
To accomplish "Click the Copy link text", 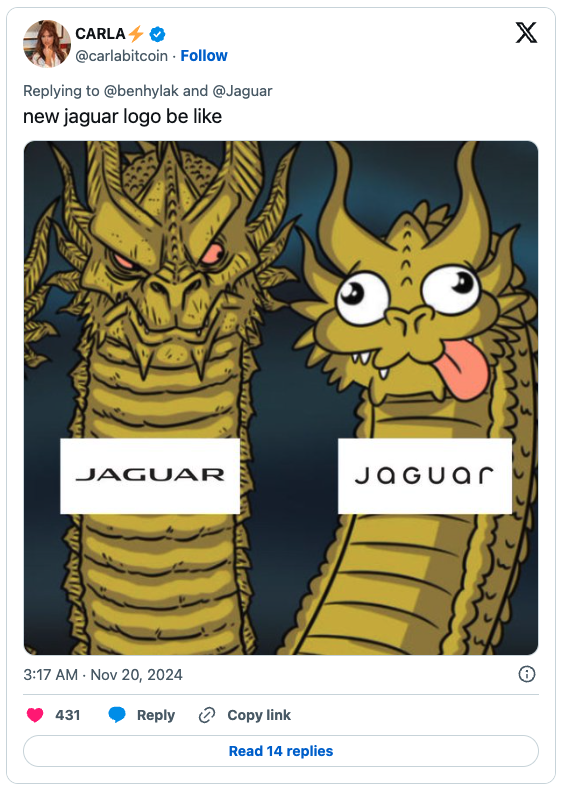I will 259,715.
